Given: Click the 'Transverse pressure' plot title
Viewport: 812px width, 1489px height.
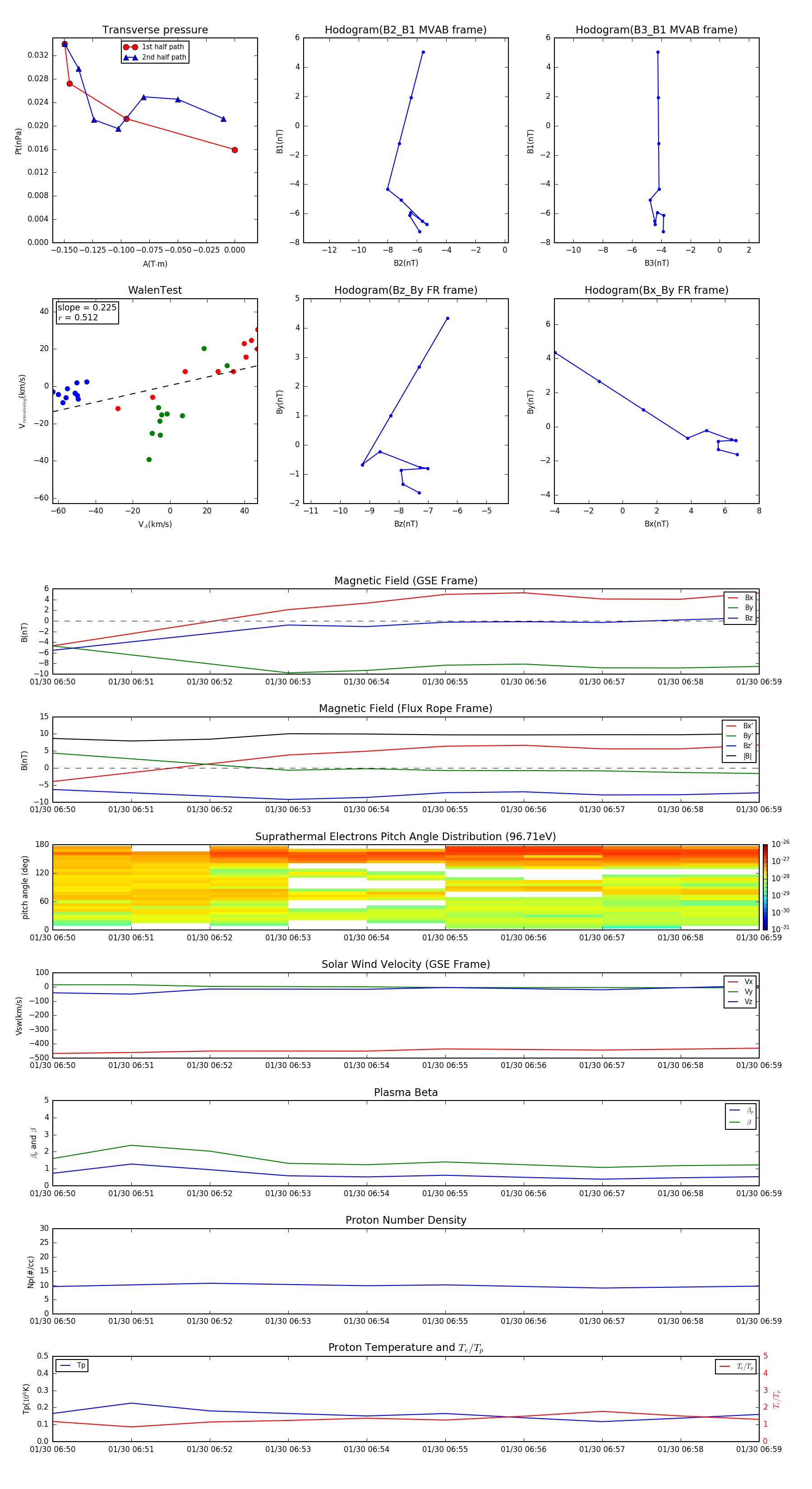Looking at the screenshot, I should click(155, 30).
